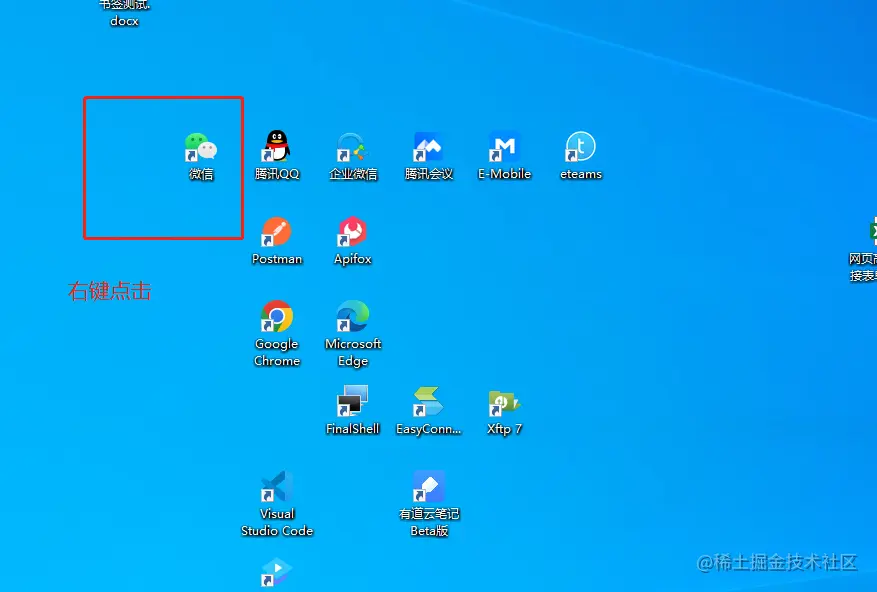Select the Apifox icon
877x592 pixels.
(x=353, y=232)
